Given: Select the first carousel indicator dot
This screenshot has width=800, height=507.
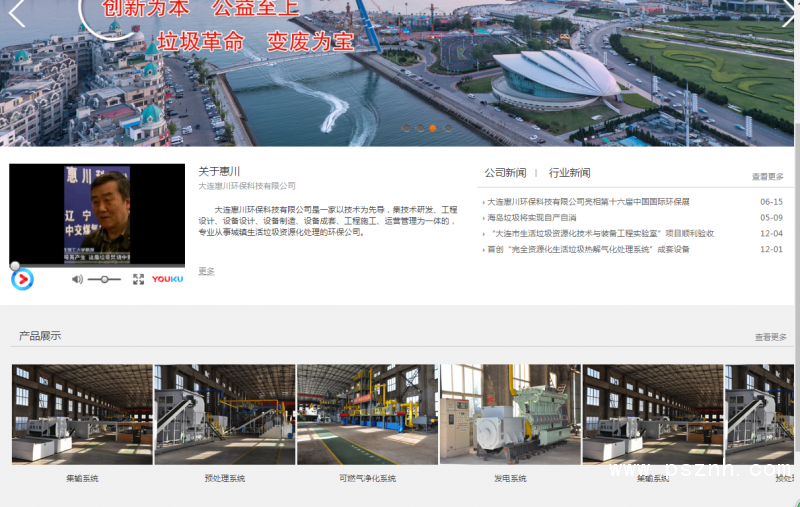Looking at the screenshot, I should (x=406, y=128).
